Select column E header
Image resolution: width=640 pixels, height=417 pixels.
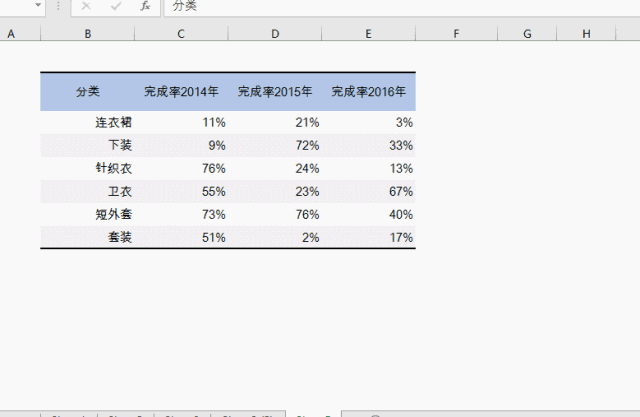[x=368, y=33]
